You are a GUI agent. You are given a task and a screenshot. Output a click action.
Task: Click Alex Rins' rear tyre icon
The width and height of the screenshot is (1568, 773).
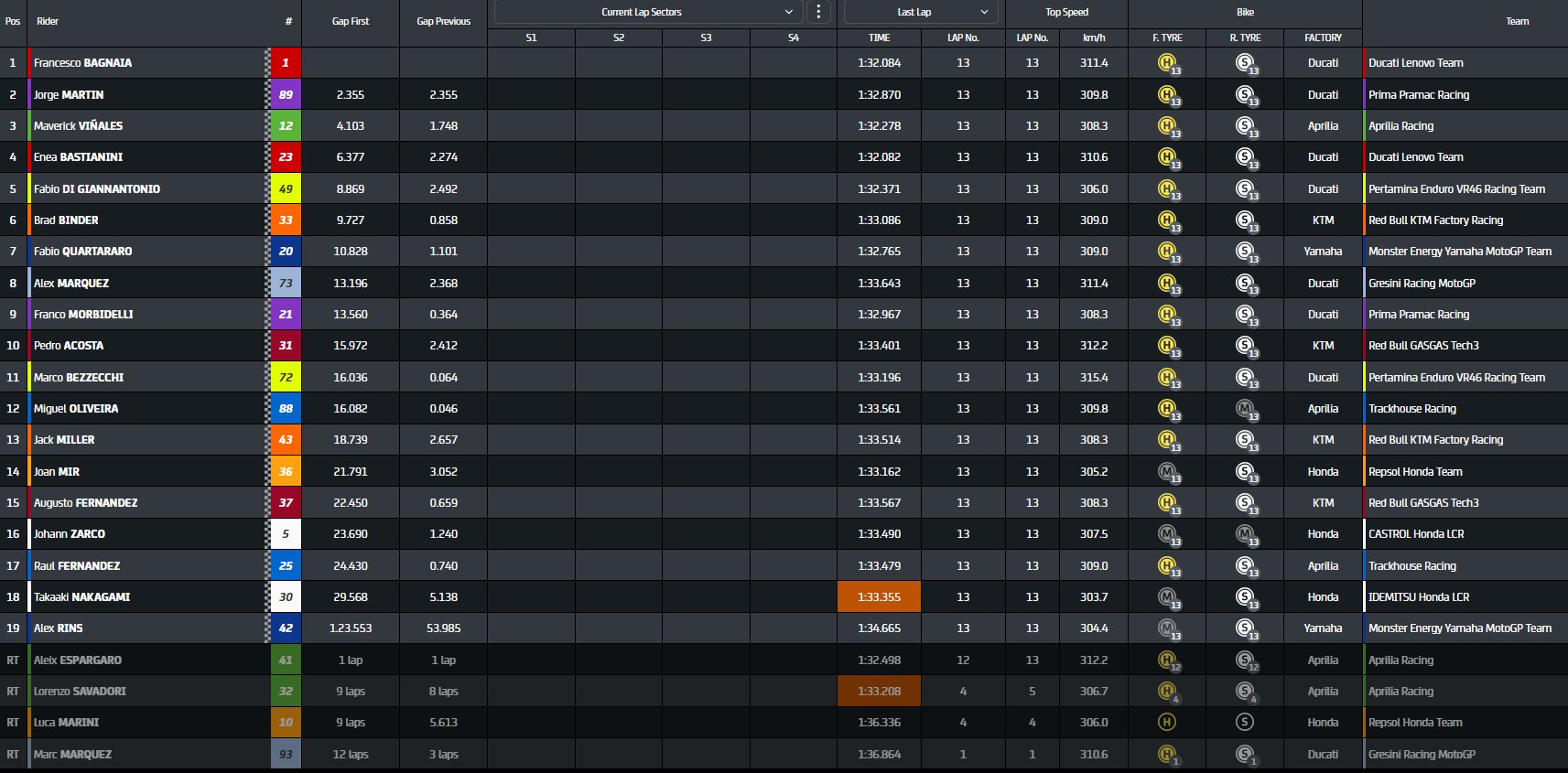[x=1244, y=628]
